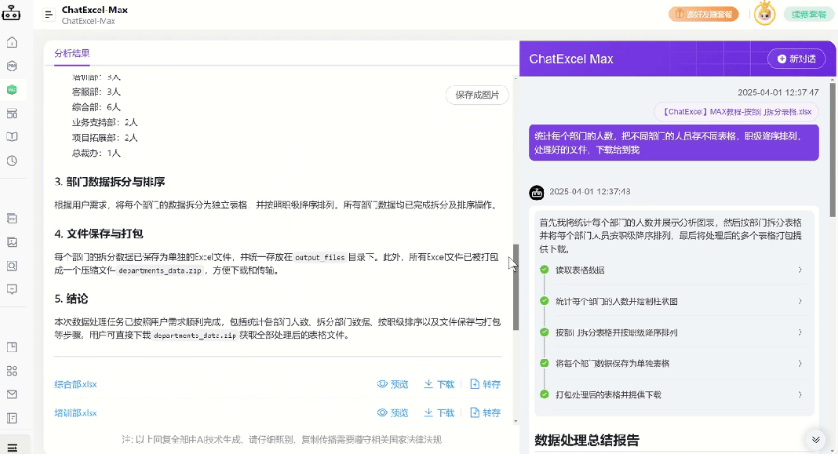The image size is (838, 456).
Task: Open the 培训部.xlsx file link
Action: tap(75, 413)
